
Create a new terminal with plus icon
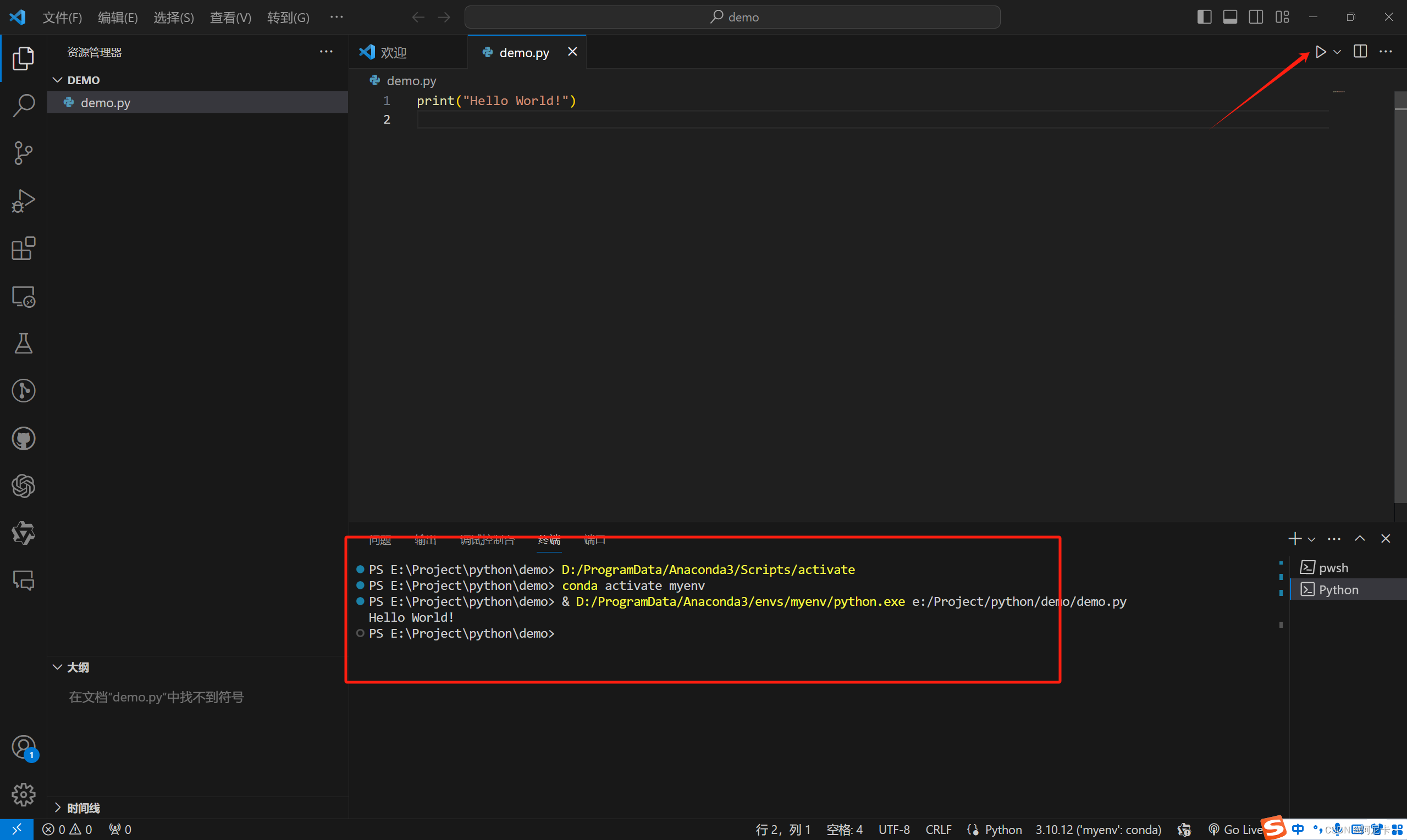(x=1295, y=538)
